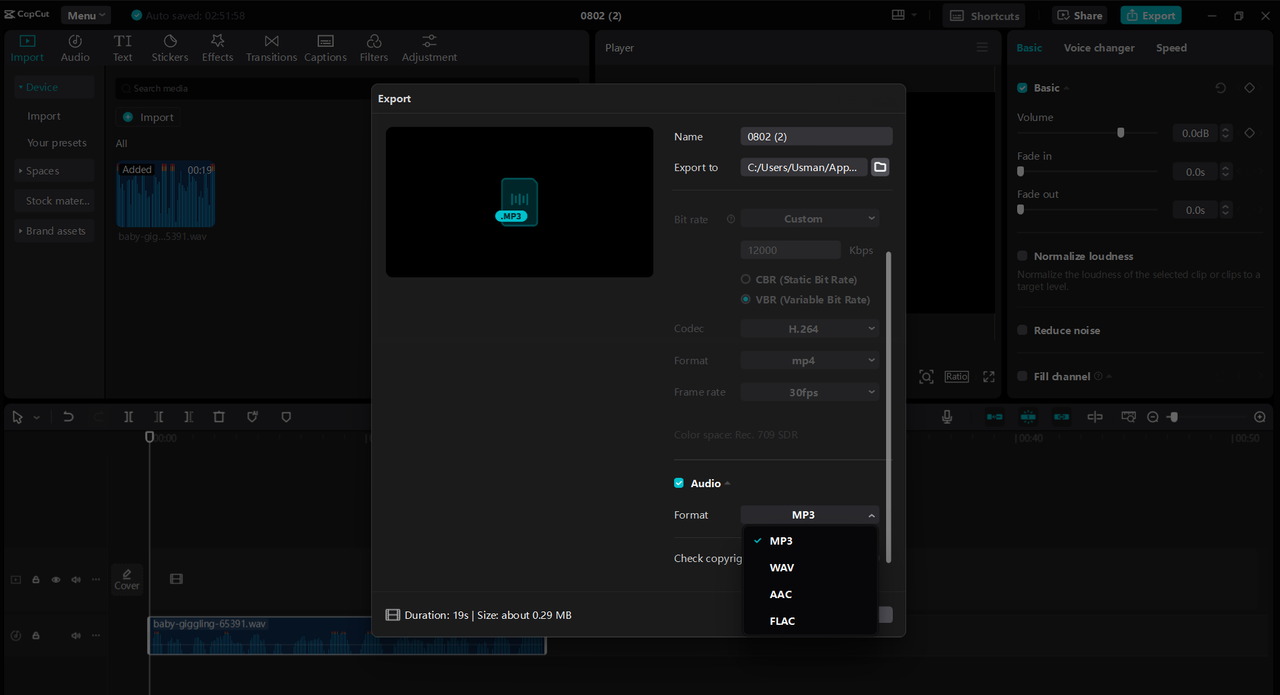Toggle main video track visibility eye icon

(56, 579)
